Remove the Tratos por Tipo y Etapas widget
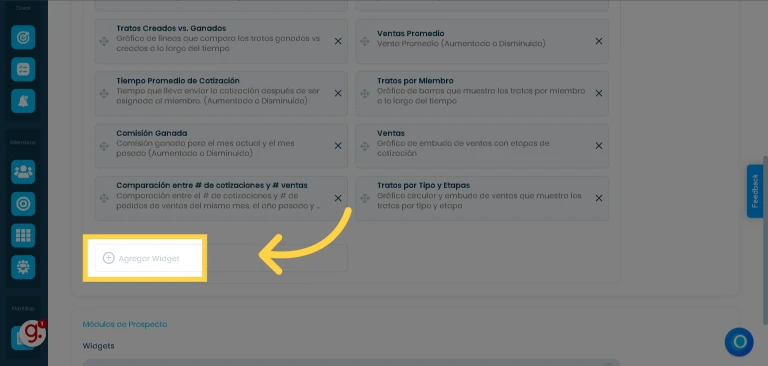The image size is (768, 366). [x=599, y=198]
